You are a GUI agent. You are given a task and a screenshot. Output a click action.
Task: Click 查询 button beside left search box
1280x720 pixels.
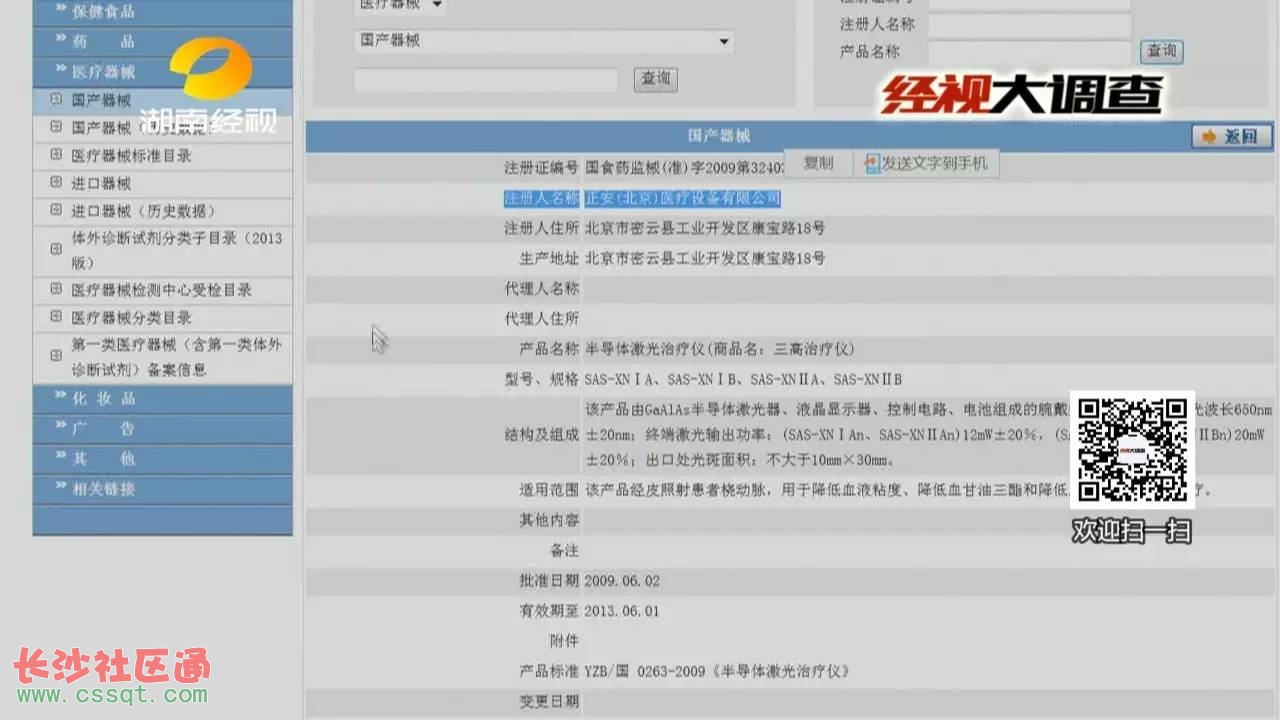point(656,79)
